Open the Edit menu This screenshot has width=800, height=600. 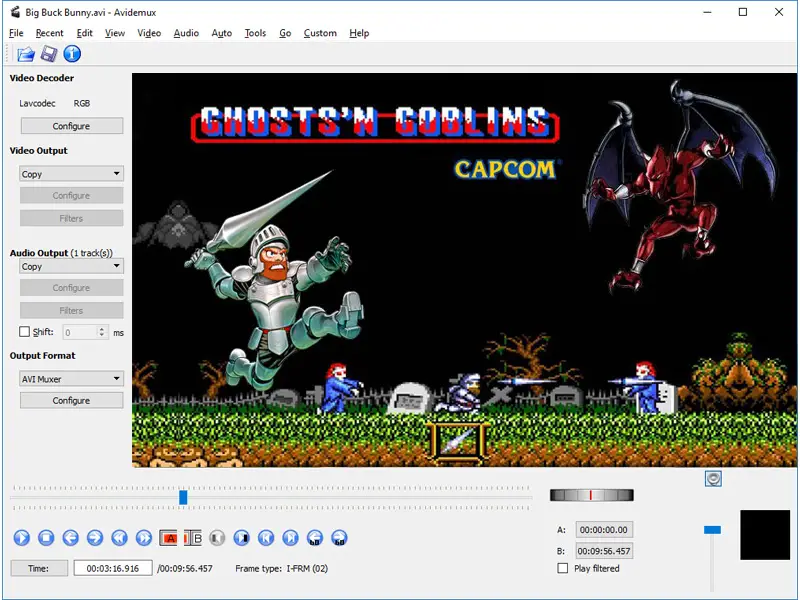coord(85,33)
